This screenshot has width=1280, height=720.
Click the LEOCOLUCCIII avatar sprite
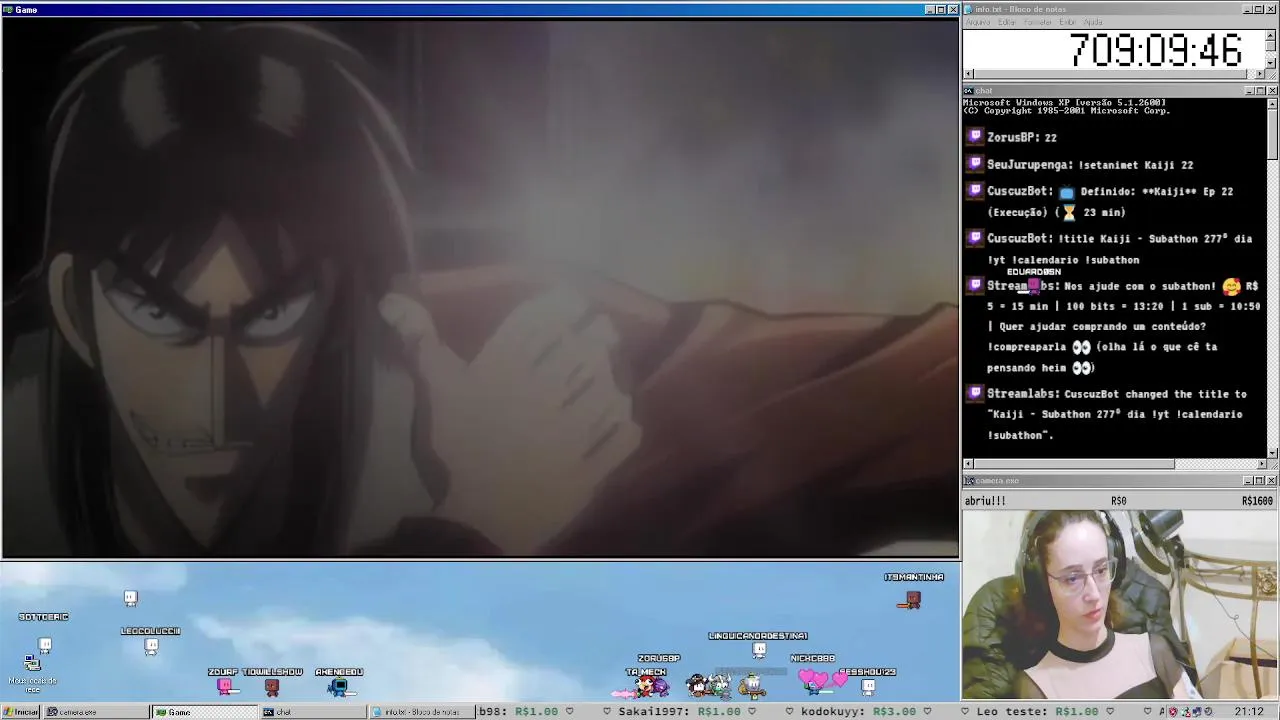coord(151,647)
